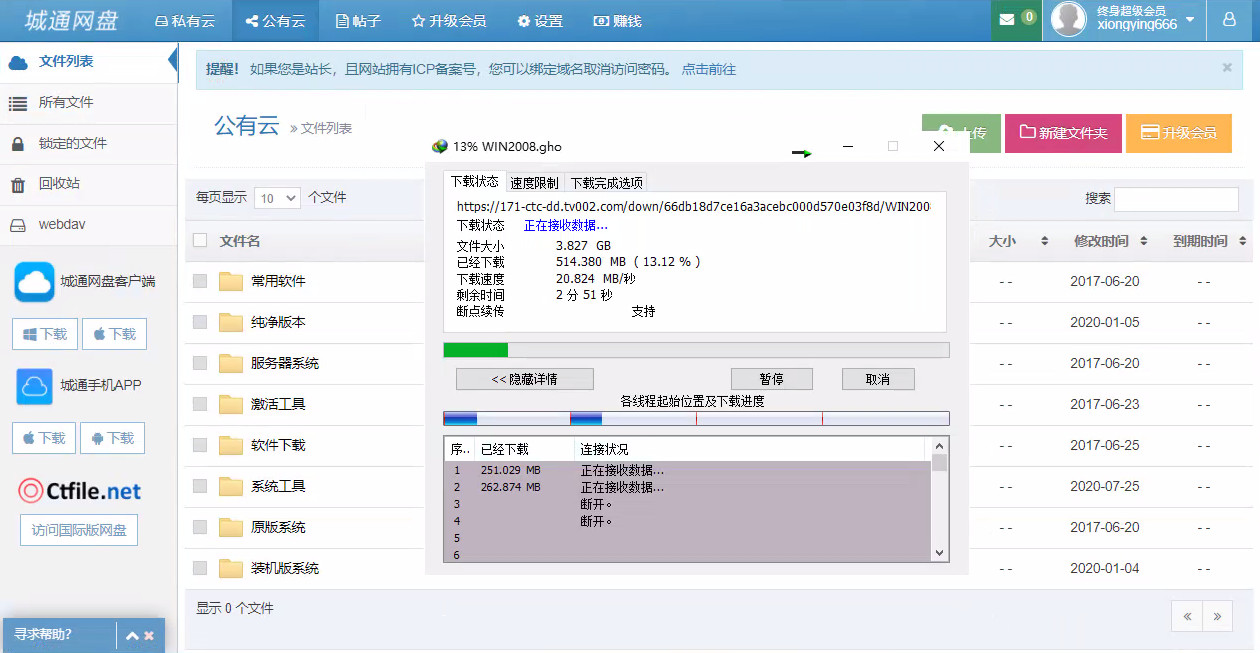Click the user profile icon in the header
Screen dimensions: 1260x653
1229,20
